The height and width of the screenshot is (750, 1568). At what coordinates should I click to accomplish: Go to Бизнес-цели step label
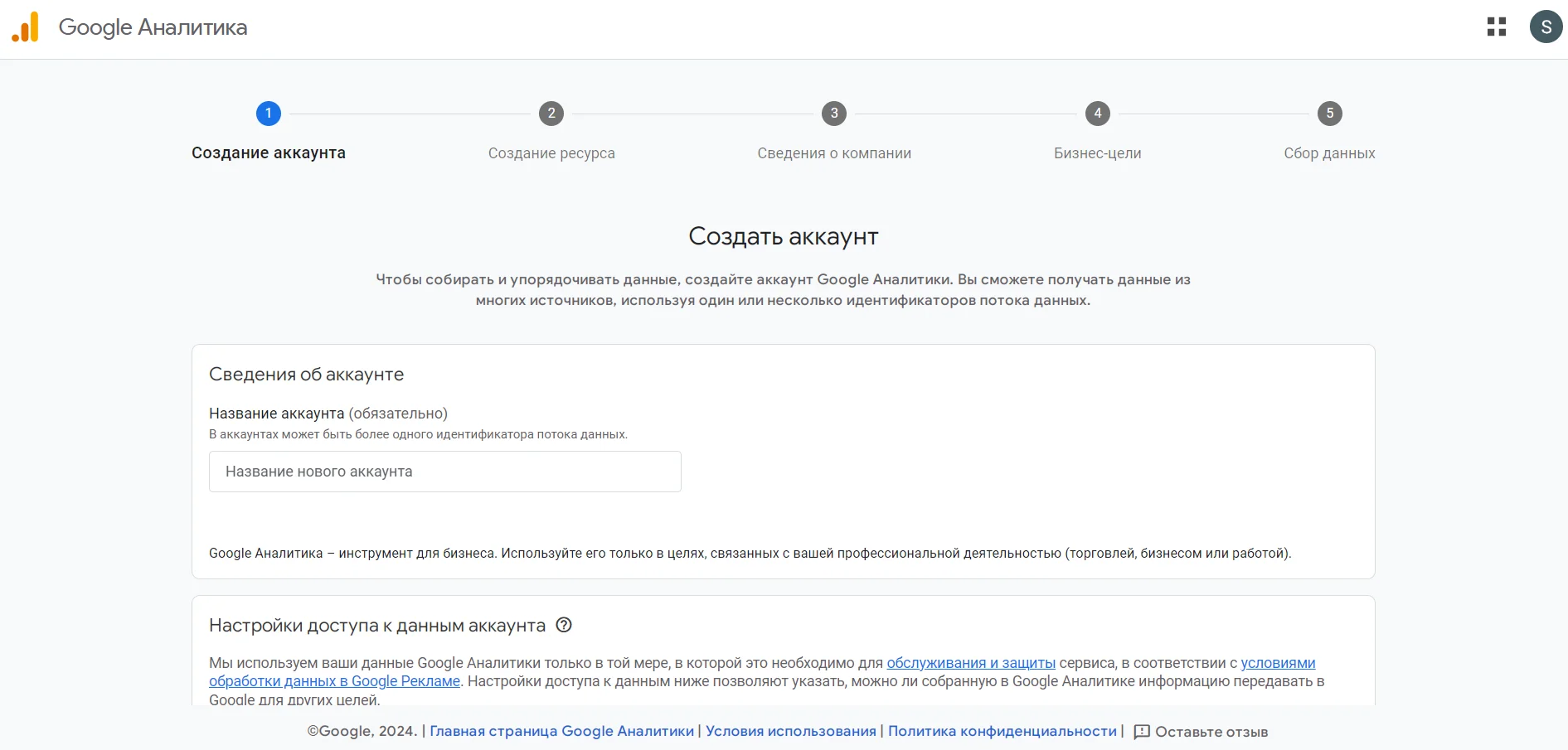click(1098, 153)
